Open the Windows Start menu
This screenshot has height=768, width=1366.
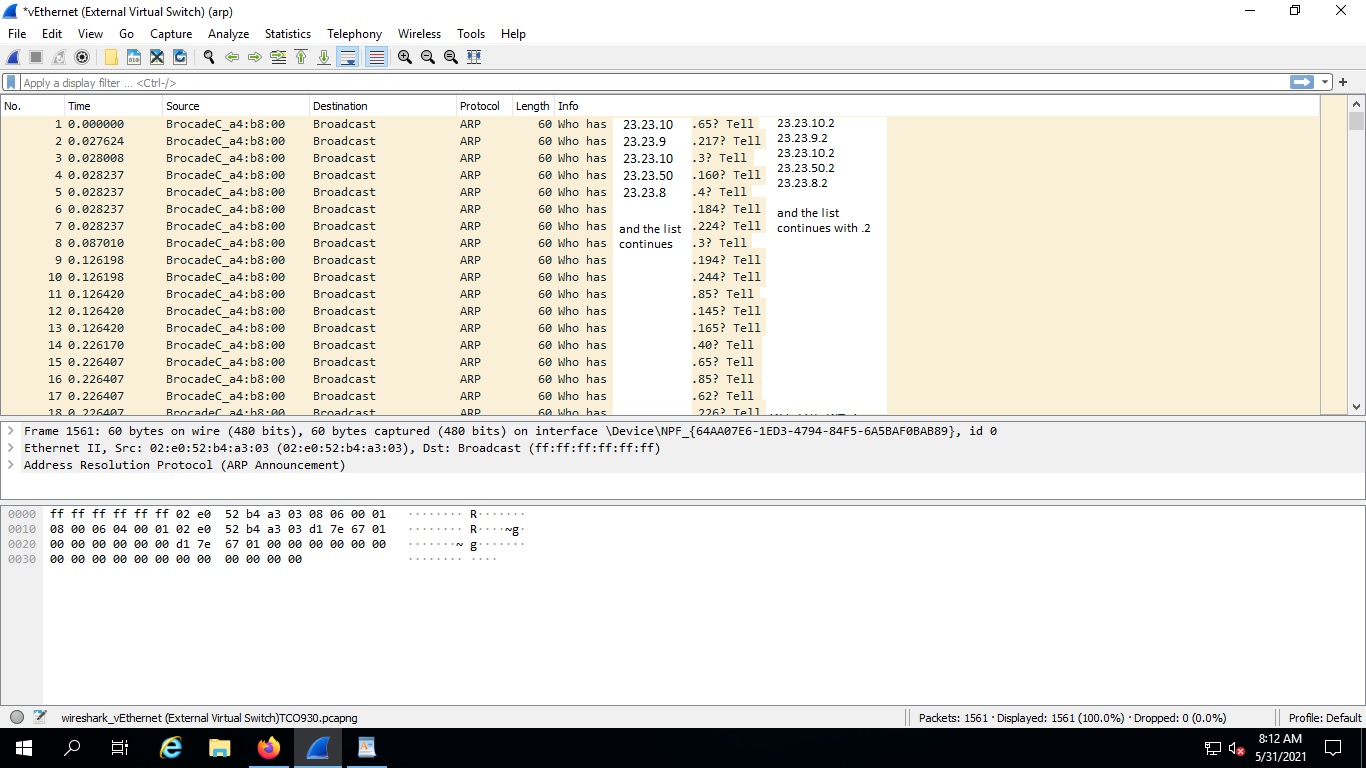(x=24, y=748)
